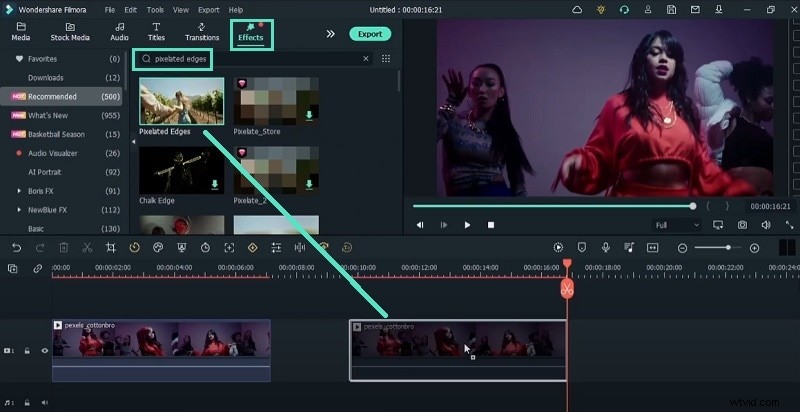Click the preview volume speaker icon
The width and height of the screenshot is (800, 412).
pyautogui.click(x=765, y=225)
